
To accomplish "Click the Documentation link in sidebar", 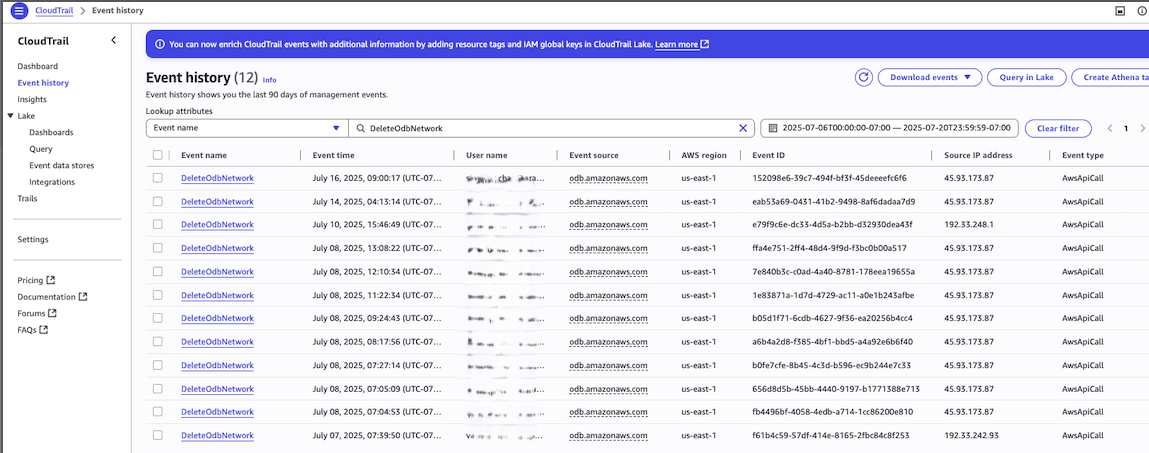I will (46, 297).
